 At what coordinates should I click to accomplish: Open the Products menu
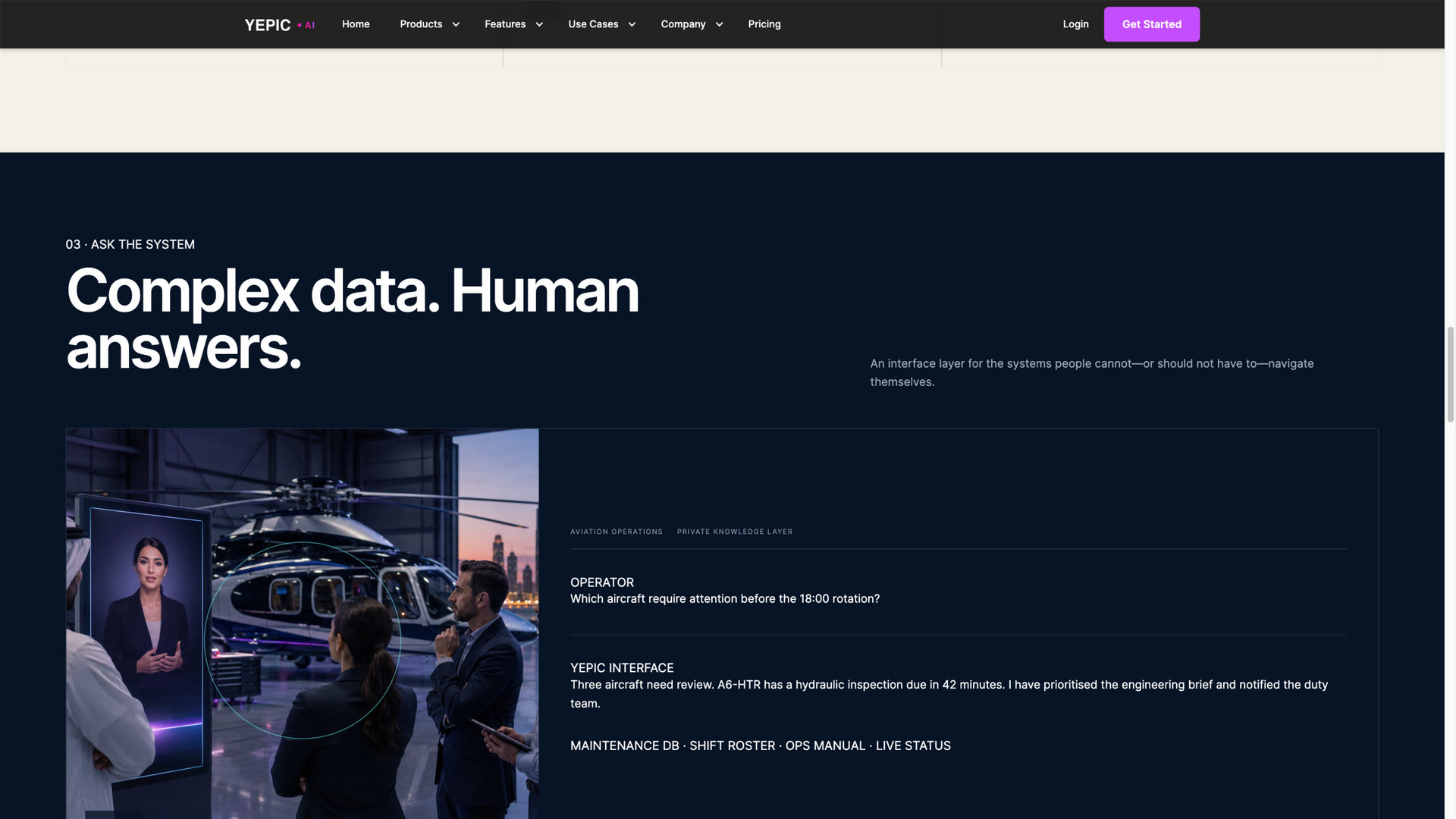(x=421, y=24)
